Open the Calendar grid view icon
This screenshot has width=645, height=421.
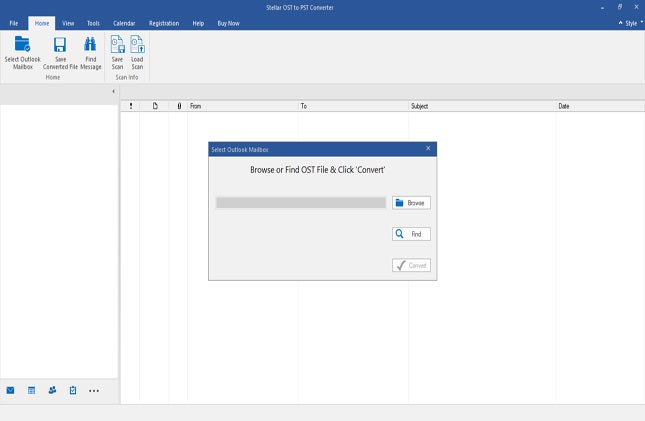click(31, 390)
